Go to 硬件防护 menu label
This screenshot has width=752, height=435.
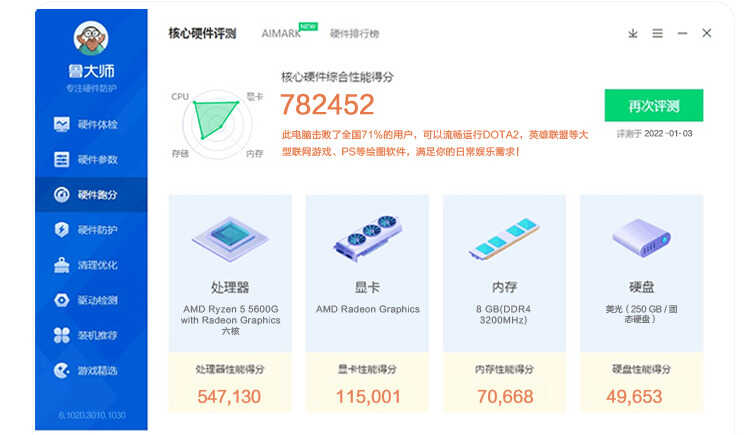coord(98,230)
